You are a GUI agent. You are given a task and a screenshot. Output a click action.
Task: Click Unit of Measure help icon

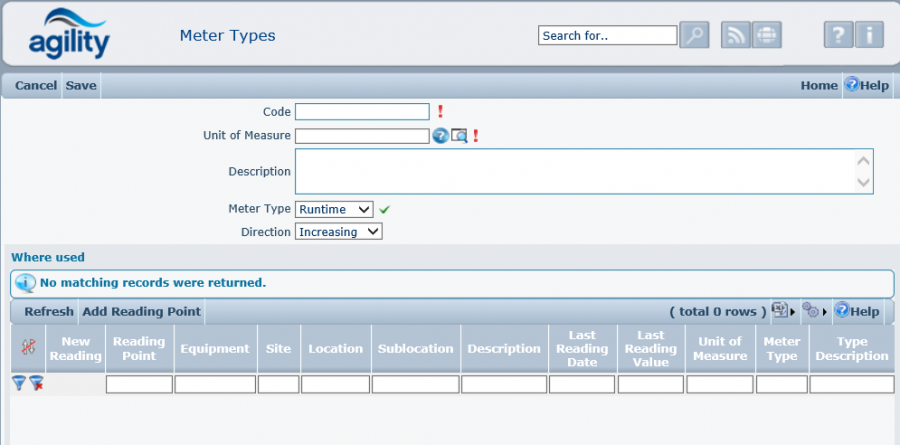pyautogui.click(x=440, y=136)
